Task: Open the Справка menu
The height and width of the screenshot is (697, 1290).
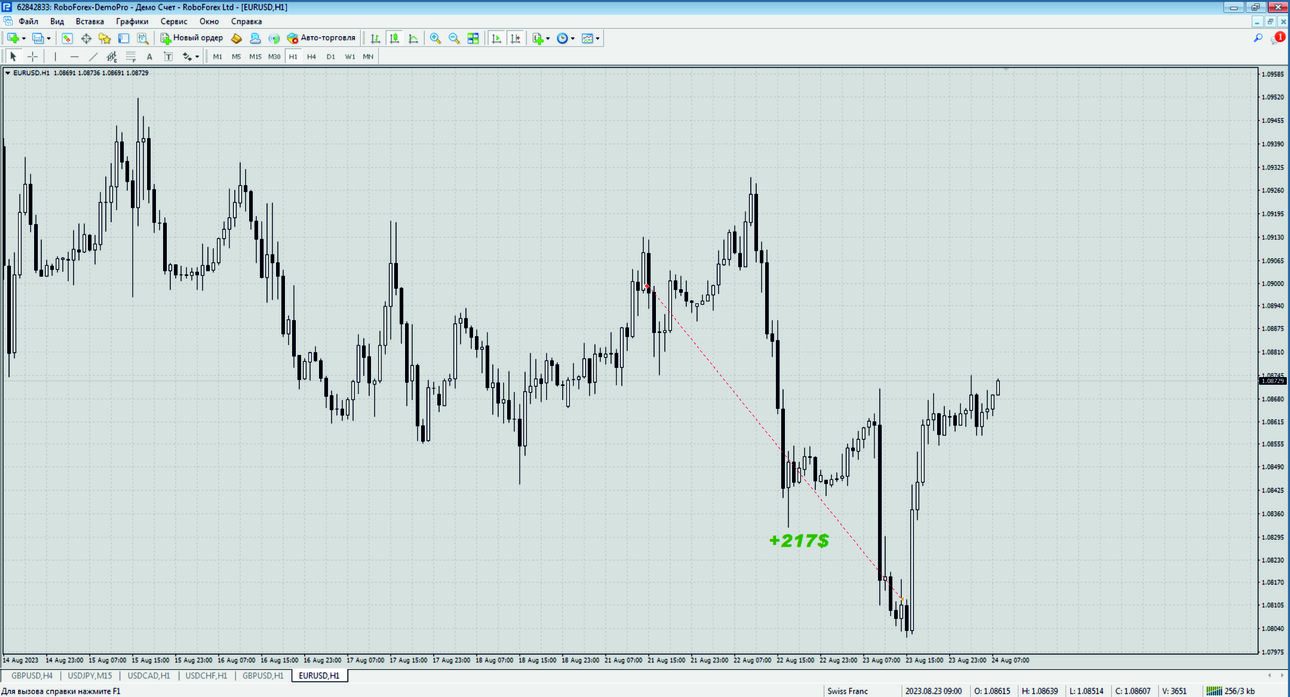Action: (247, 21)
